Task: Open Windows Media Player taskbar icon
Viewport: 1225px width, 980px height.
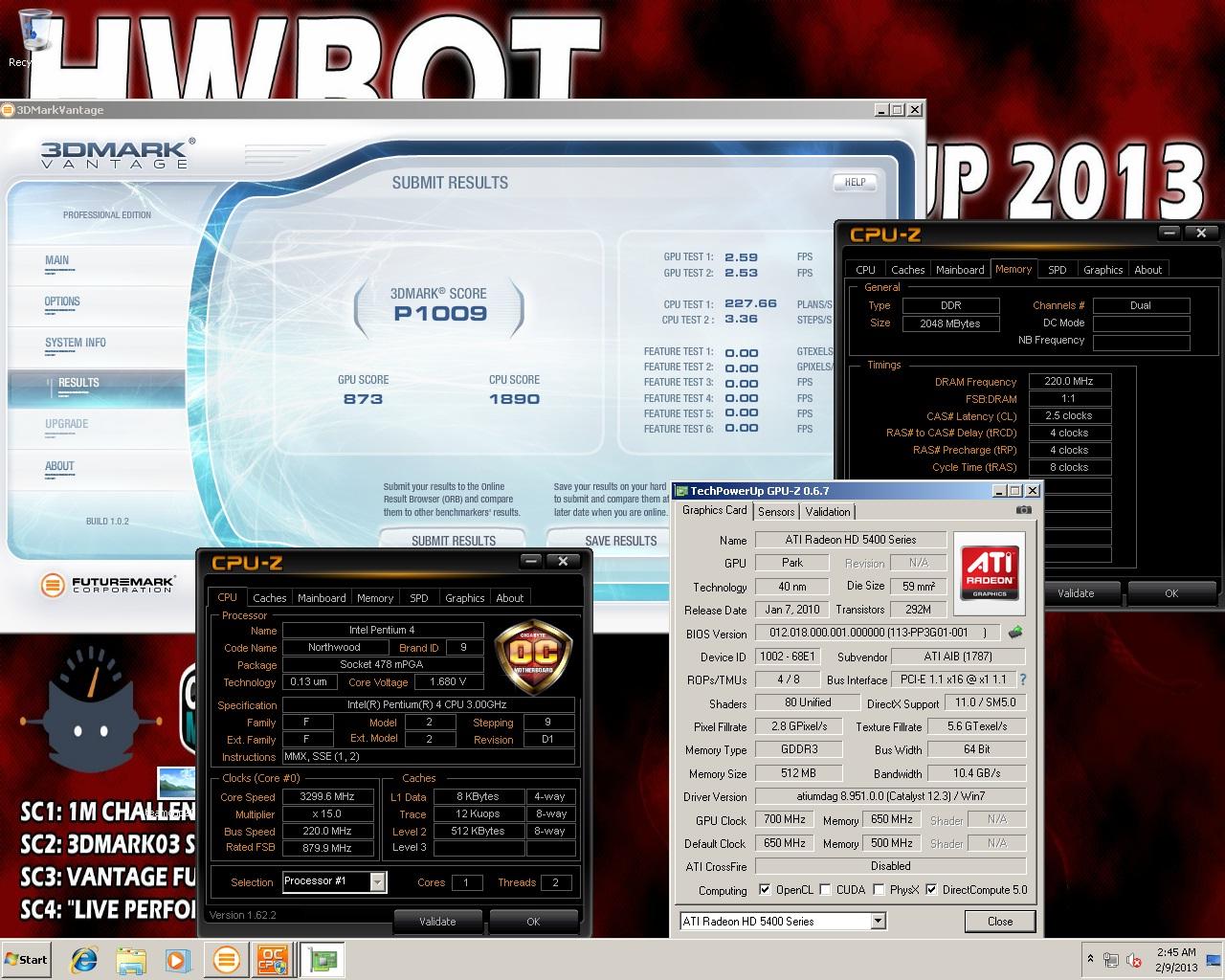Action: (x=178, y=959)
